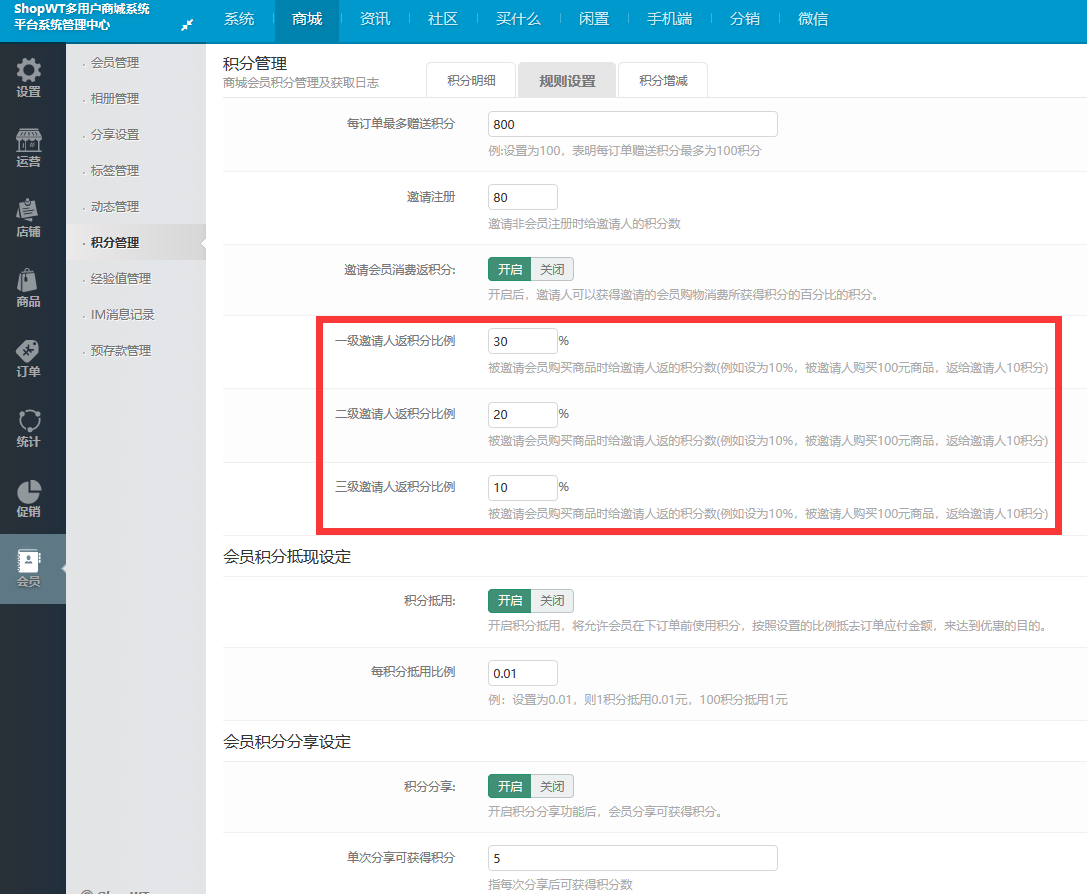Go to the 订单 tag icon
The width and height of the screenshot is (1087, 894).
pyautogui.click(x=29, y=352)
